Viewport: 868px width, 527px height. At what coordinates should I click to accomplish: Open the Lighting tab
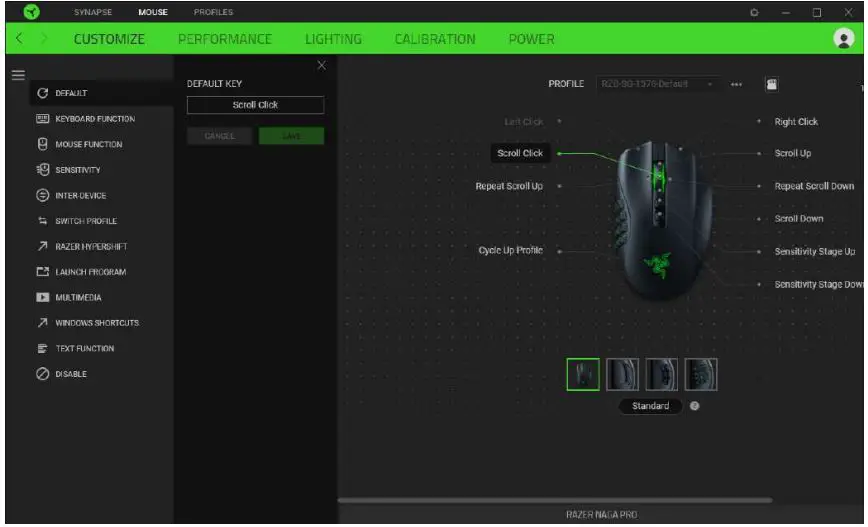tap(333, 39)
